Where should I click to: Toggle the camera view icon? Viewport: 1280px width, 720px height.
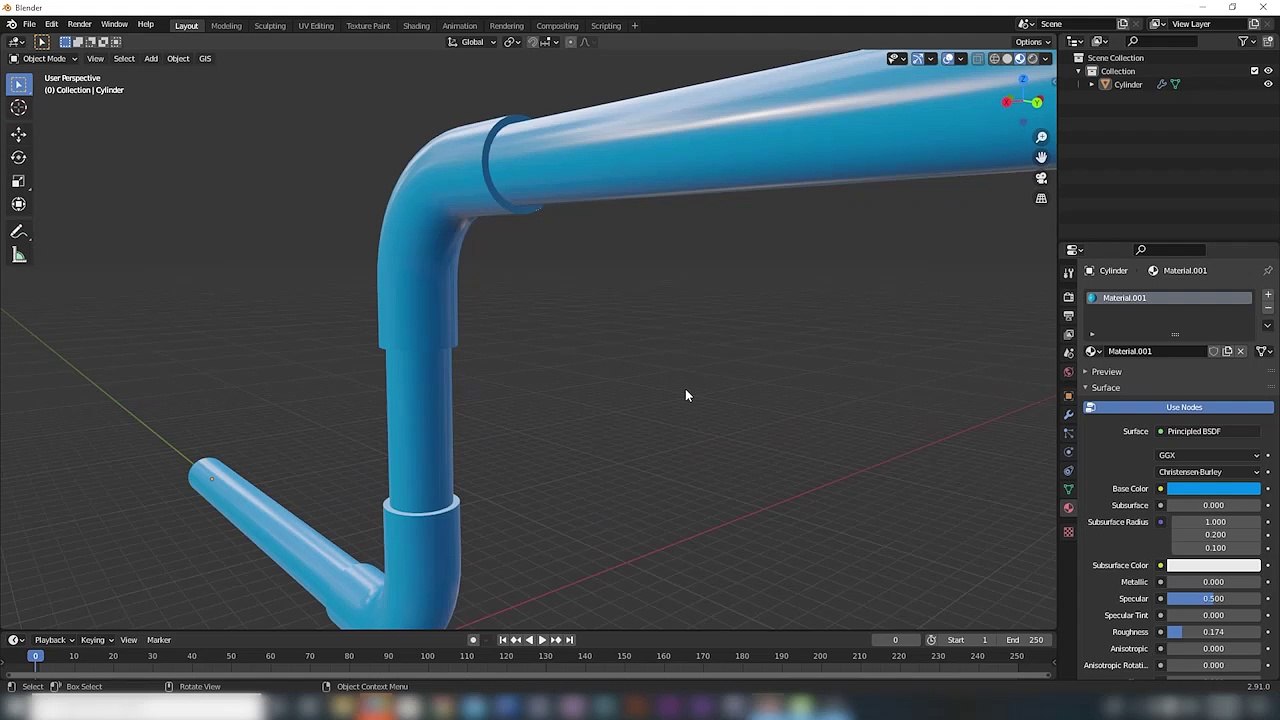pos(1041,178)
